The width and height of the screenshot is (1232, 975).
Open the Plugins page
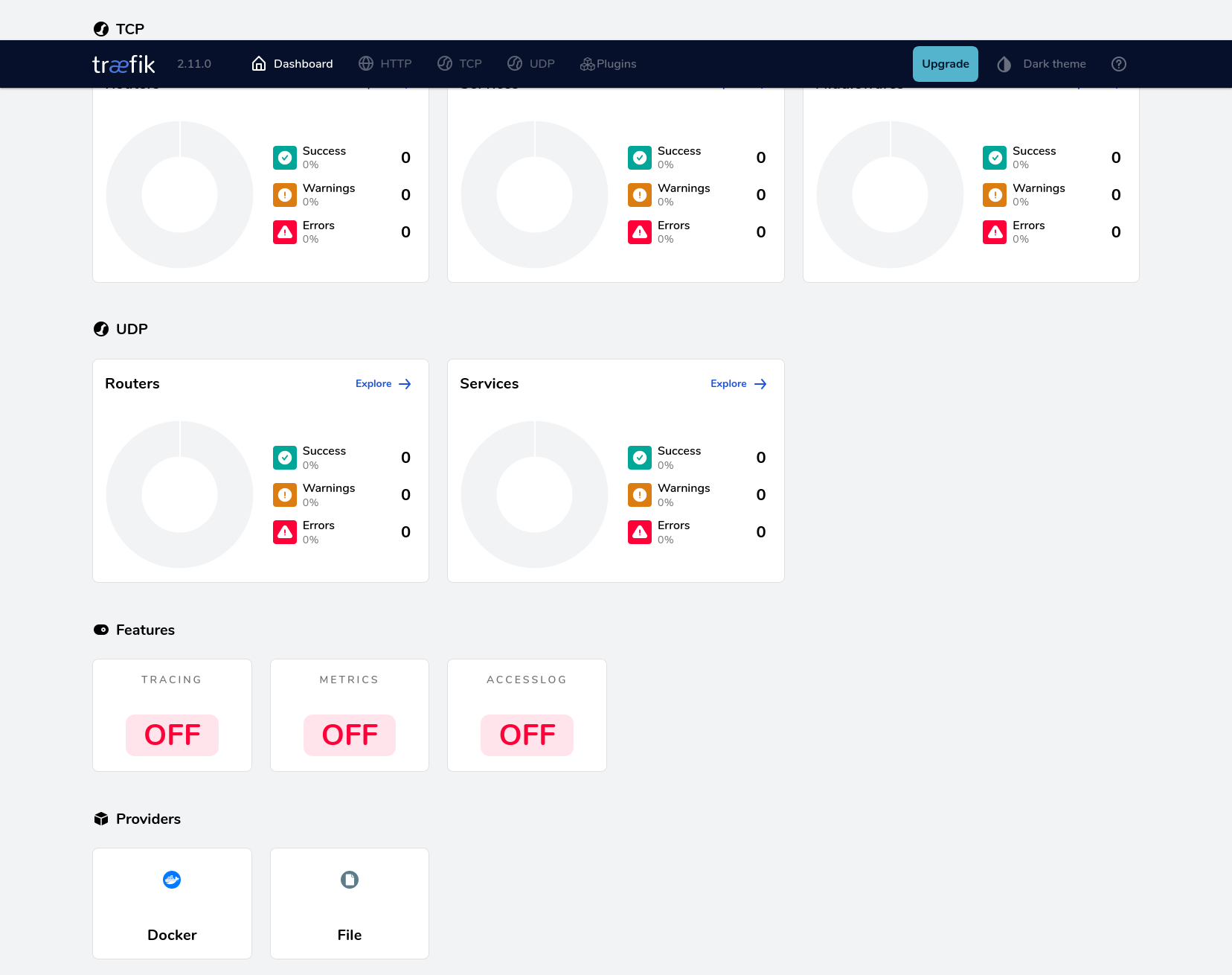tap(609, 64)
